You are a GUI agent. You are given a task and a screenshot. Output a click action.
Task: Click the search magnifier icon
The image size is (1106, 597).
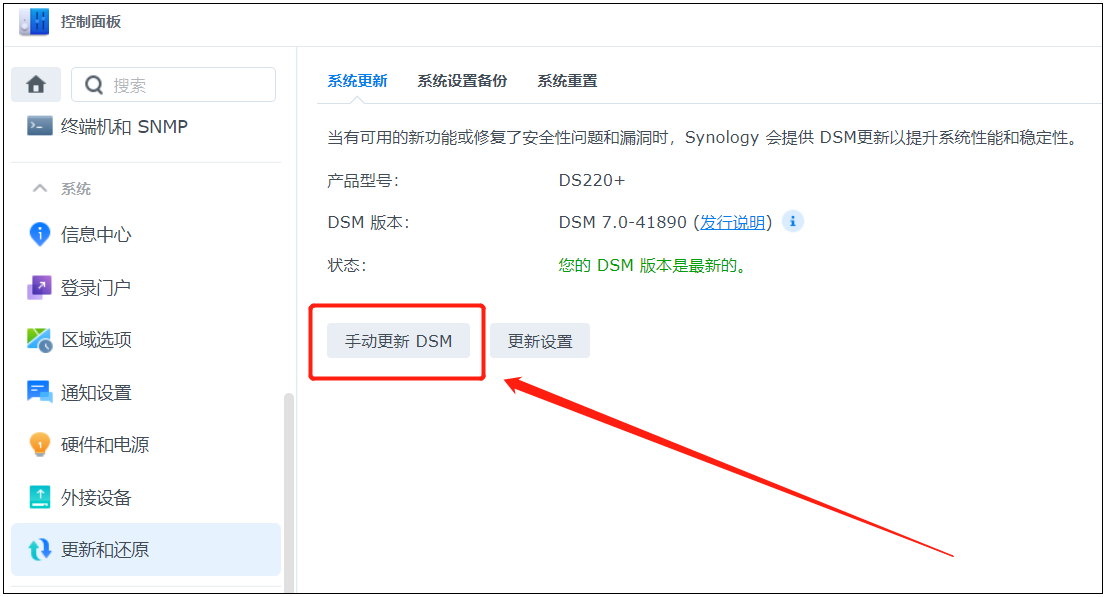pyautogui.click(x=94, y=85)
